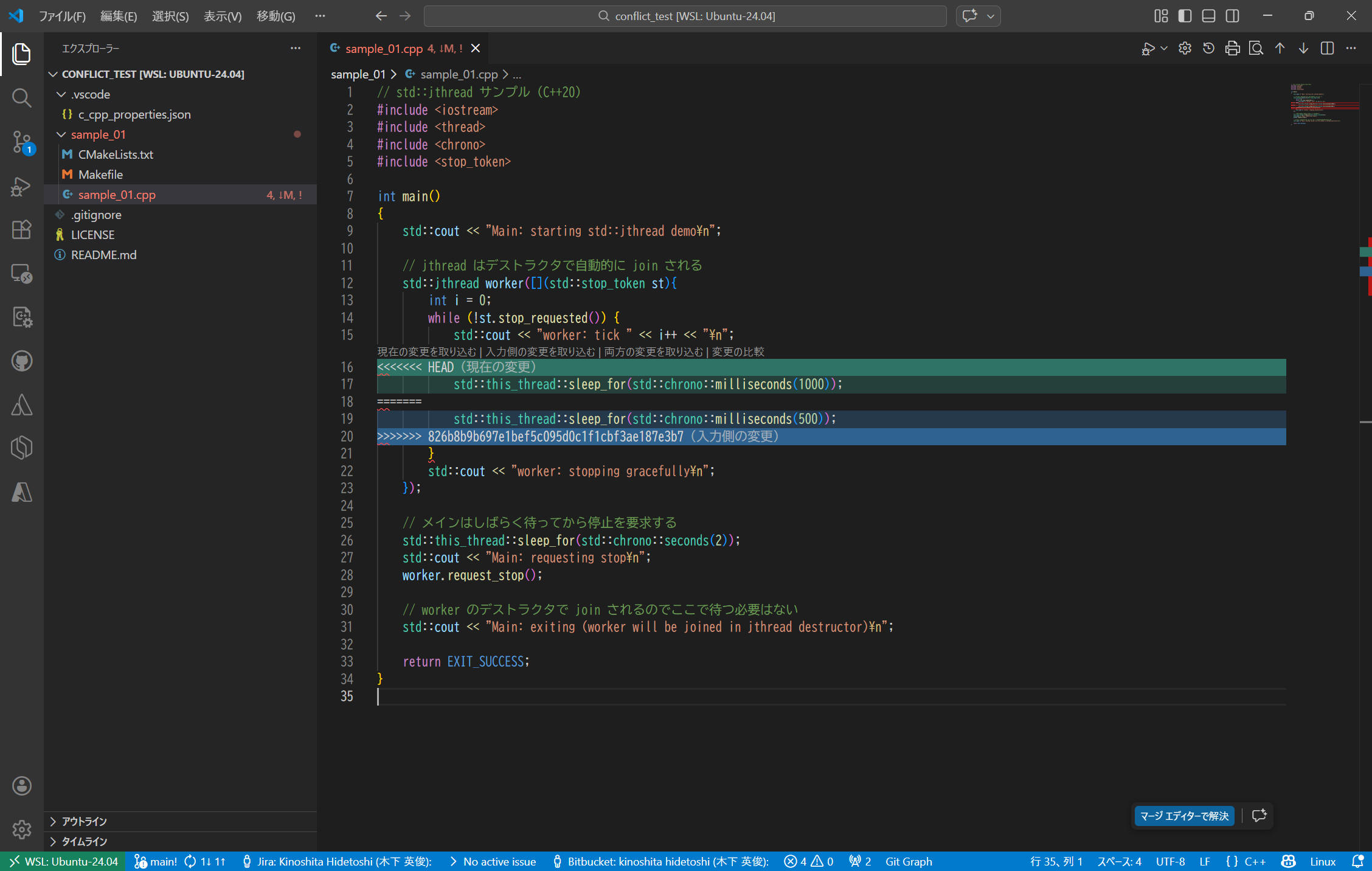Accept 現在の変更を取り込む code lens

[426, 352]
